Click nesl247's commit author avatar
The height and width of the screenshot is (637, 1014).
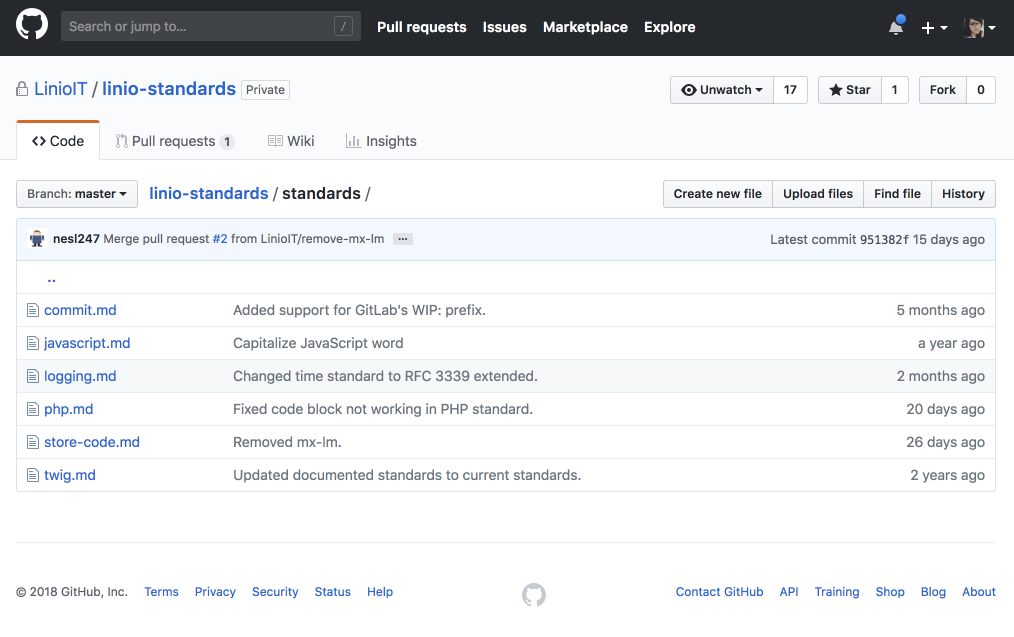(x=37, y=239)
